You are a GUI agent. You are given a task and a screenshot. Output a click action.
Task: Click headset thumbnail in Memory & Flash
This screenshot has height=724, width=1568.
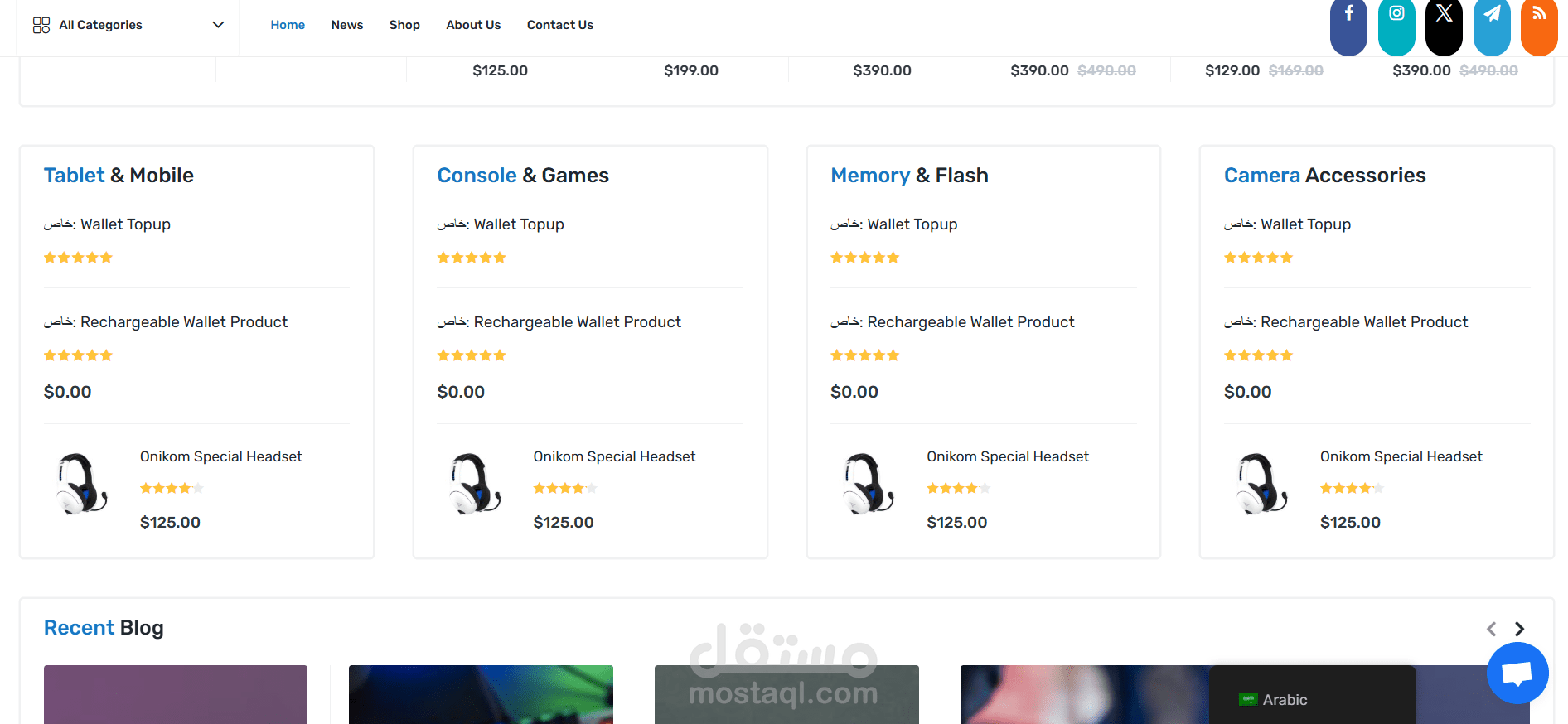pyautogui.click(x=867, y=485)
